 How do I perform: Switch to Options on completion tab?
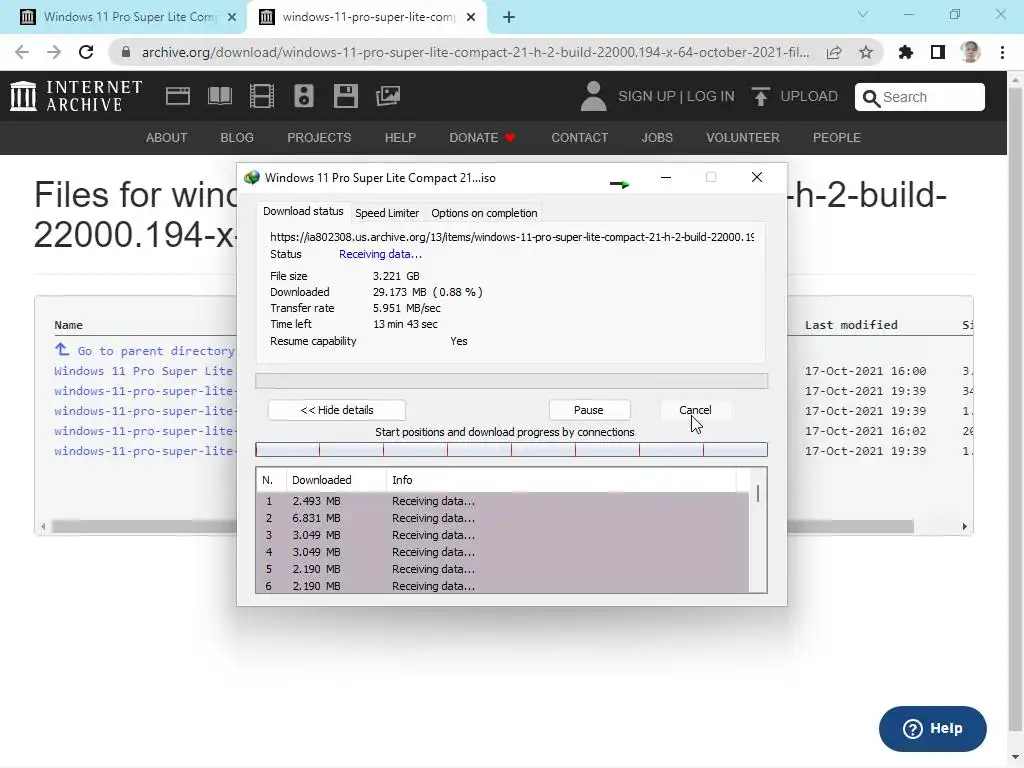(x=484, y=213)
